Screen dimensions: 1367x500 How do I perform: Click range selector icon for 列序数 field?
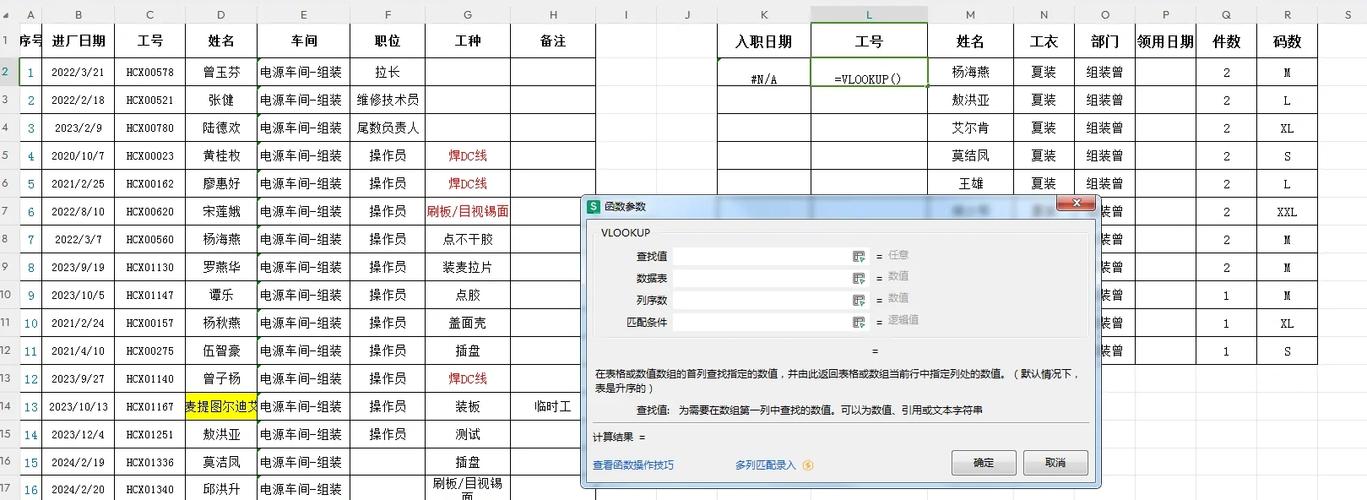[858, 299]
